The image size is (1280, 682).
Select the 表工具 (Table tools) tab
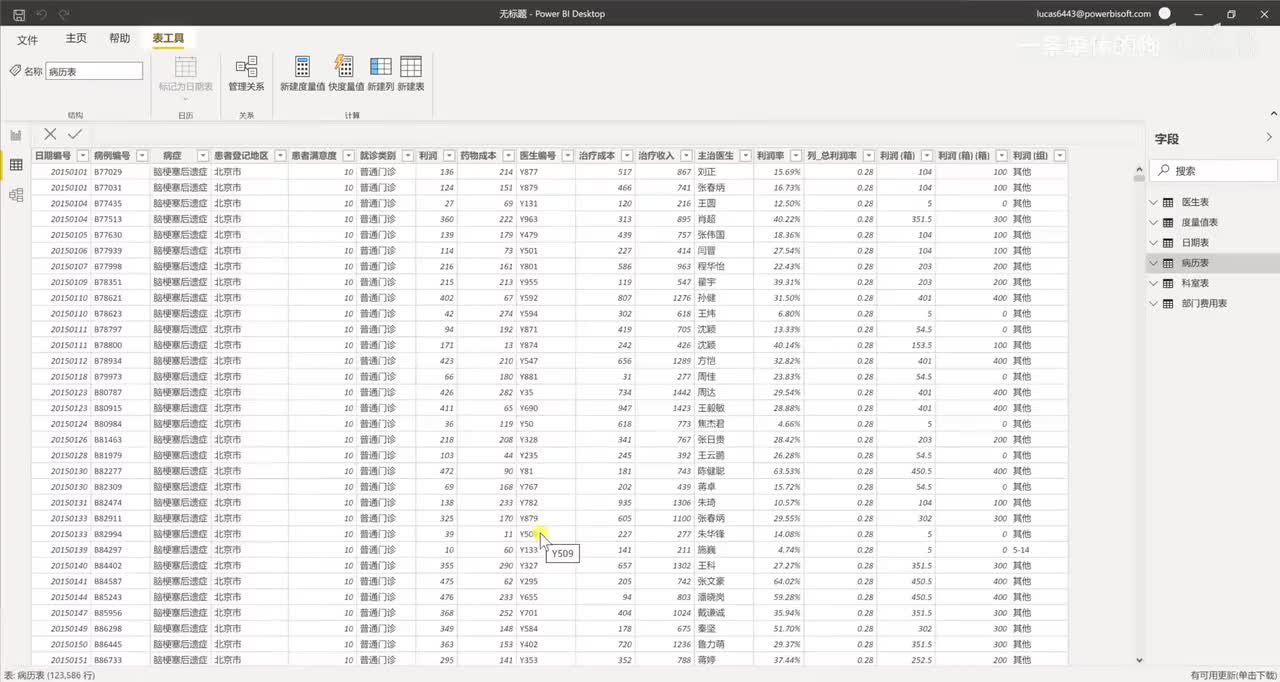(x=168, y=38)
